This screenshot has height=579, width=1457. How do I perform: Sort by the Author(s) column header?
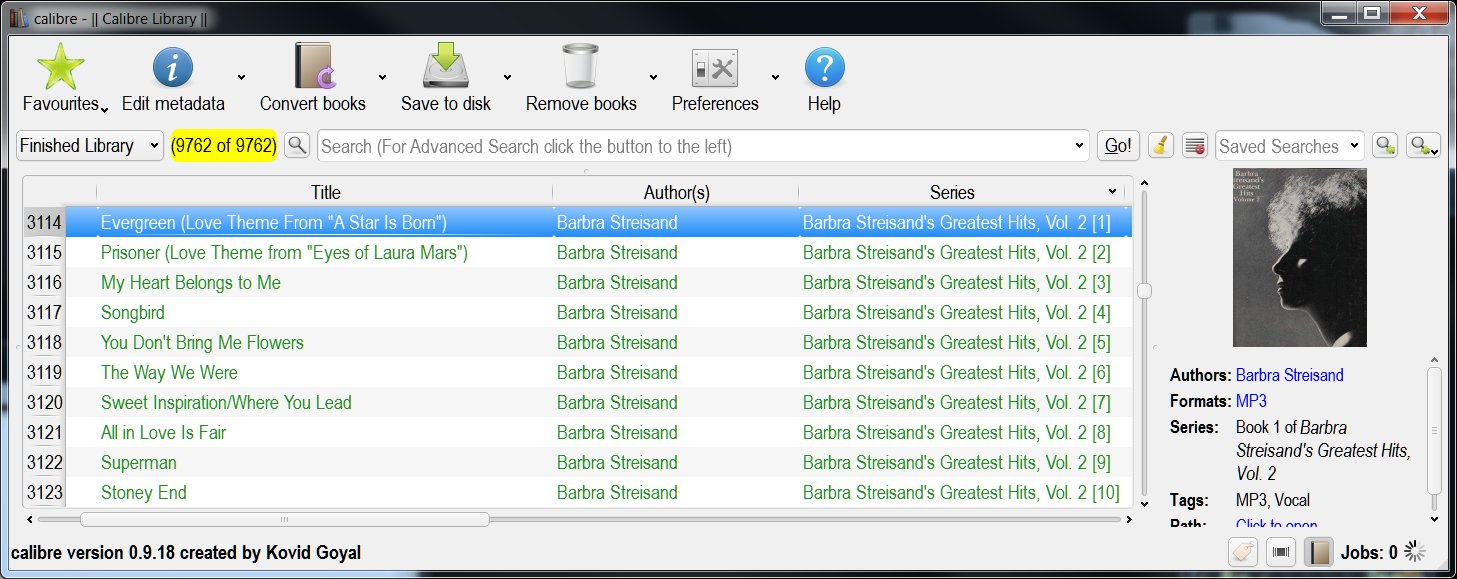(x=676, y=192)
